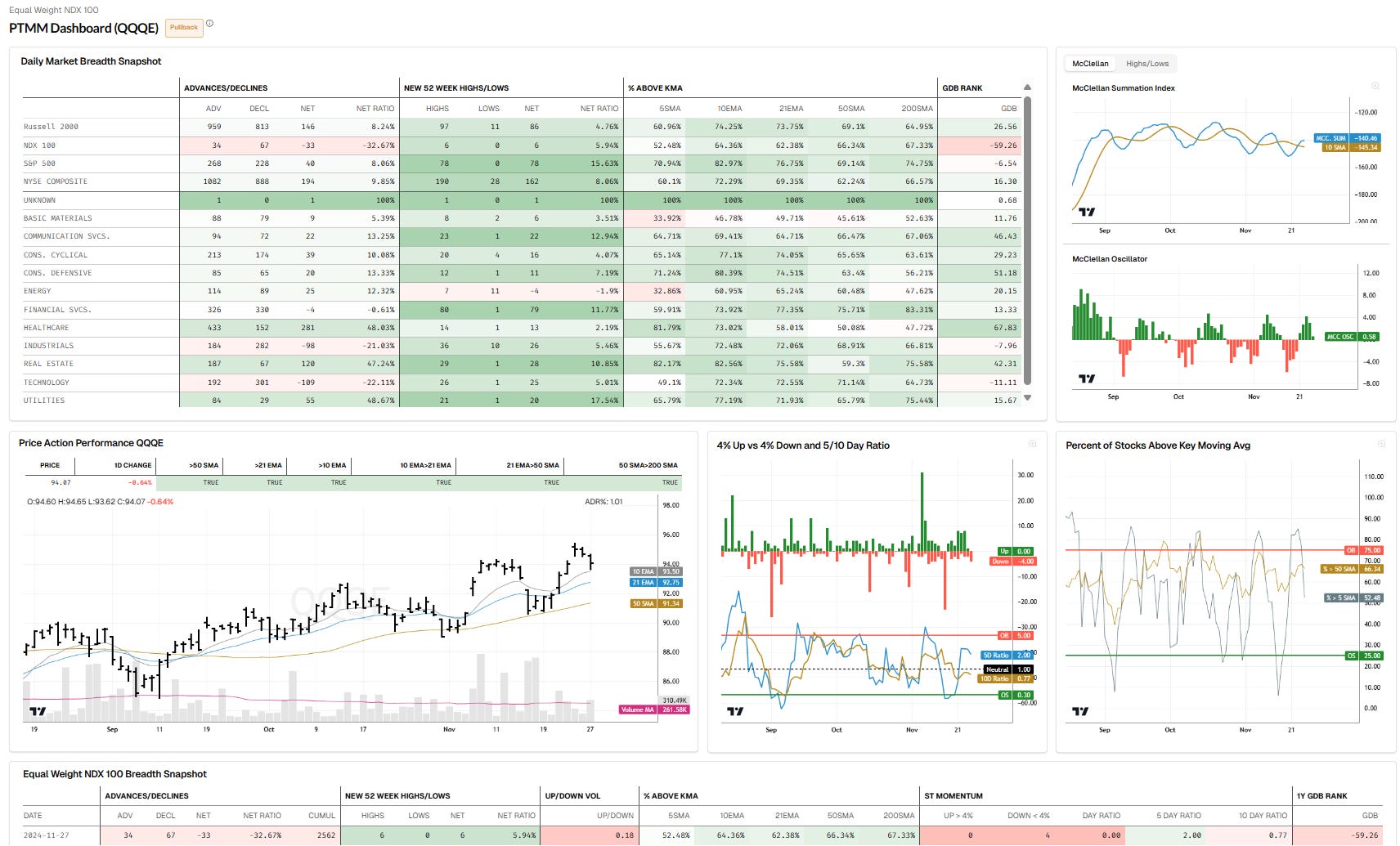Click TradingView logo in McClellan Summation Index chart
The height and width of the screenshot is (846, 1400).
click(1086, 212)
